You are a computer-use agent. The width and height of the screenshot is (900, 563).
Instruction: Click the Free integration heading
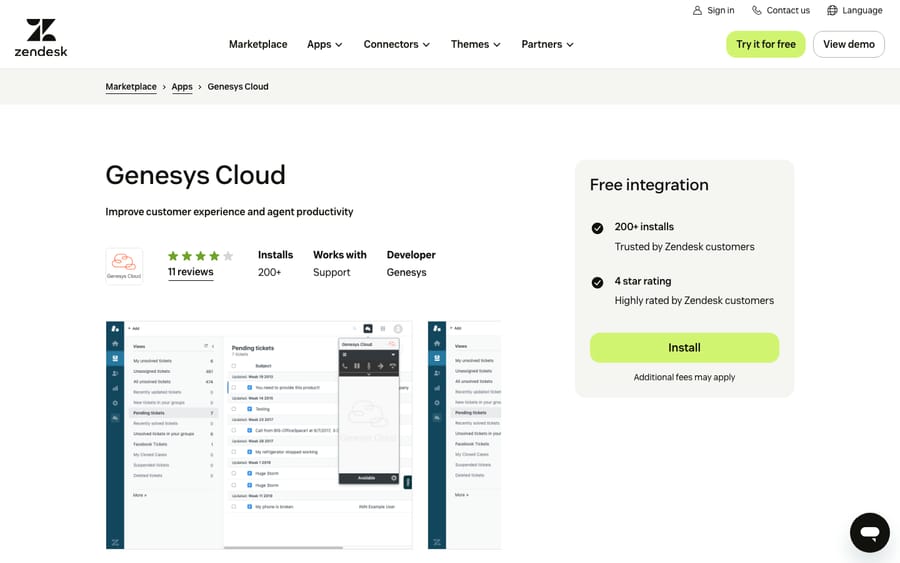649,185
